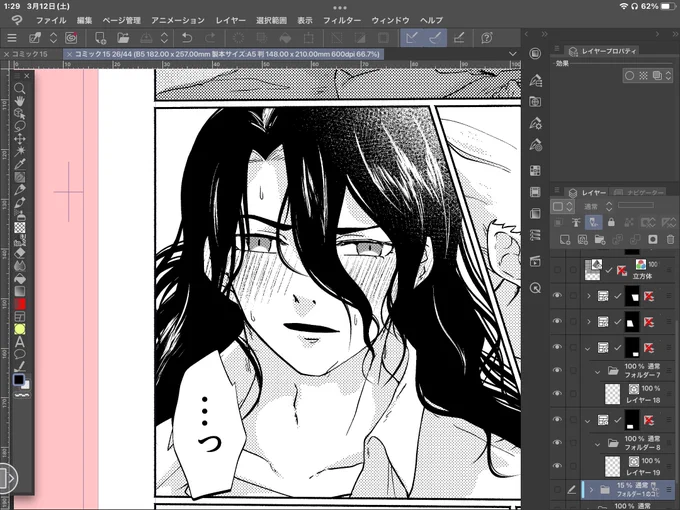Open arrows beside save icon
Screen dimensions: 680x510
164,38
